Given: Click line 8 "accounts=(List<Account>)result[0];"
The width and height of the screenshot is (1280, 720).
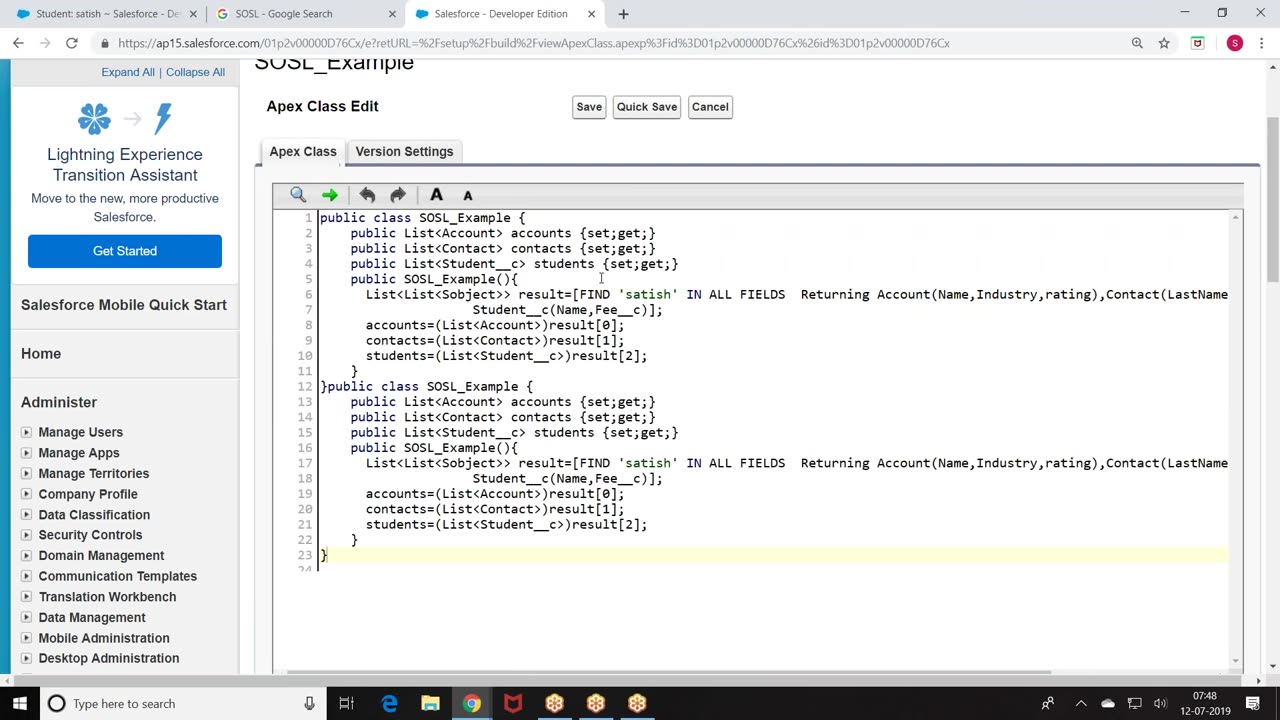Looking at the screenshot, I should pyautogui.click(x=495, y=325).
